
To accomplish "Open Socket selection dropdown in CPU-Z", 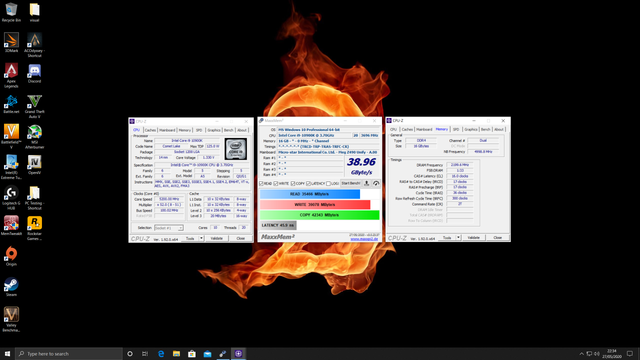I will [169, 228].
